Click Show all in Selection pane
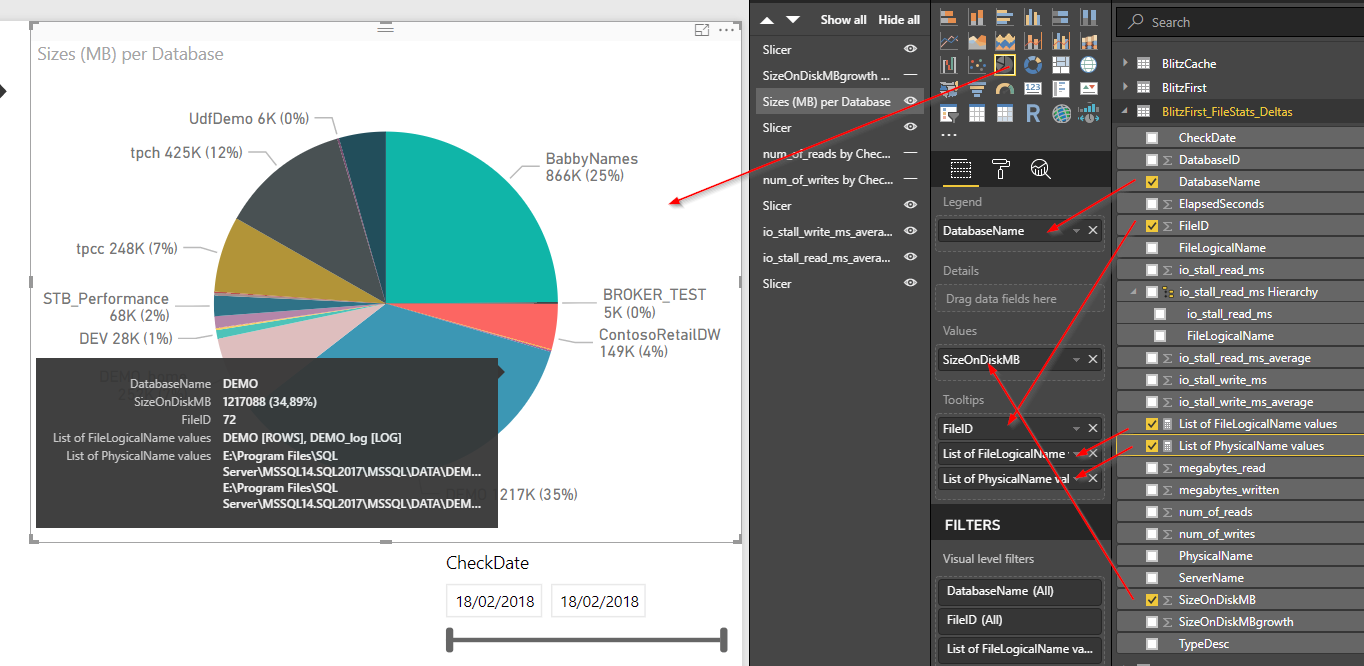 point(844,20)
